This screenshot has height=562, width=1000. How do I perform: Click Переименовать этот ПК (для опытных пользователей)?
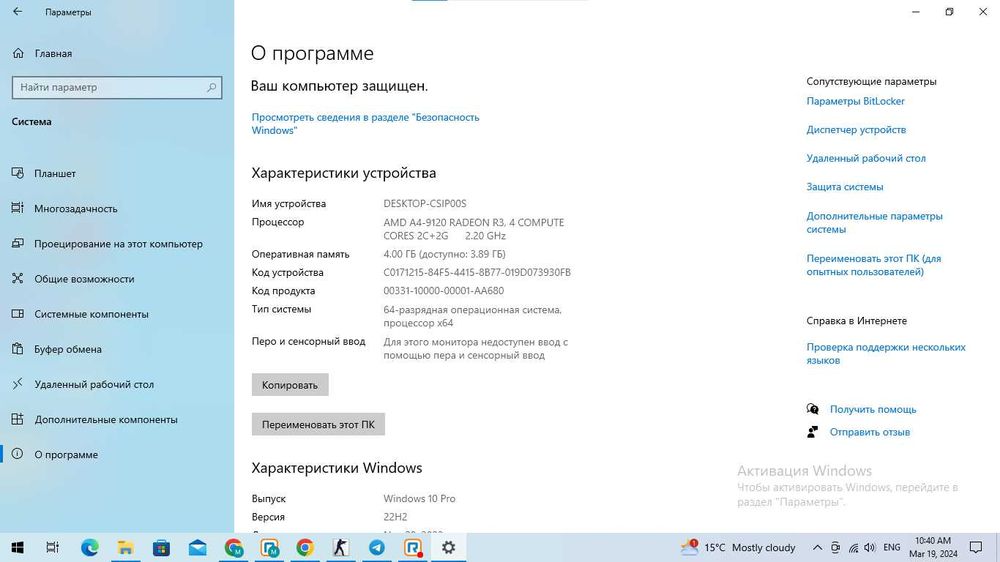(x=874, y=265)
